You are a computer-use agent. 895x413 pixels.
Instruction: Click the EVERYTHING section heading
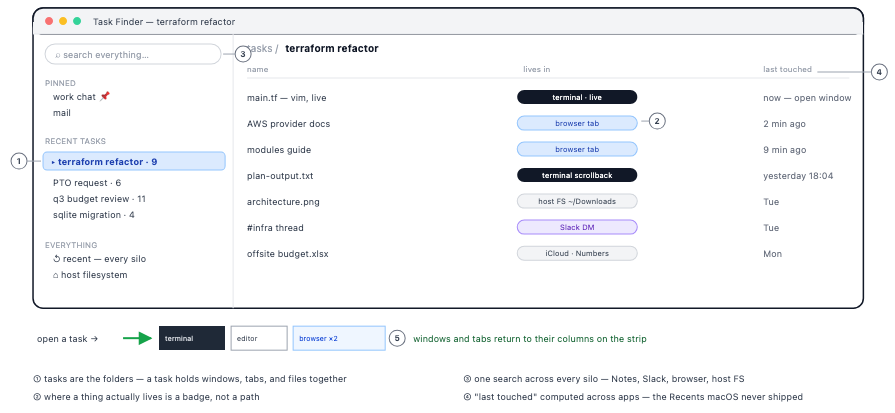click(71, 245)
